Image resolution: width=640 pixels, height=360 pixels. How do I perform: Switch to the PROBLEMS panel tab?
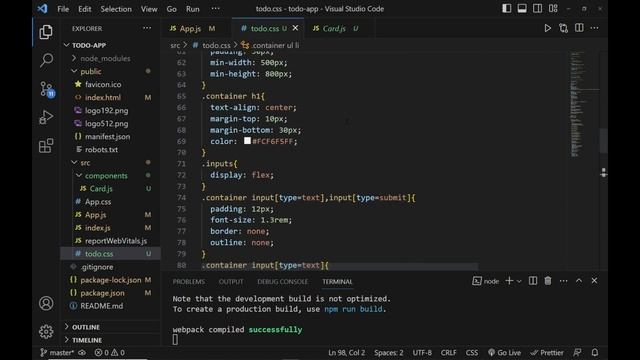189,282
